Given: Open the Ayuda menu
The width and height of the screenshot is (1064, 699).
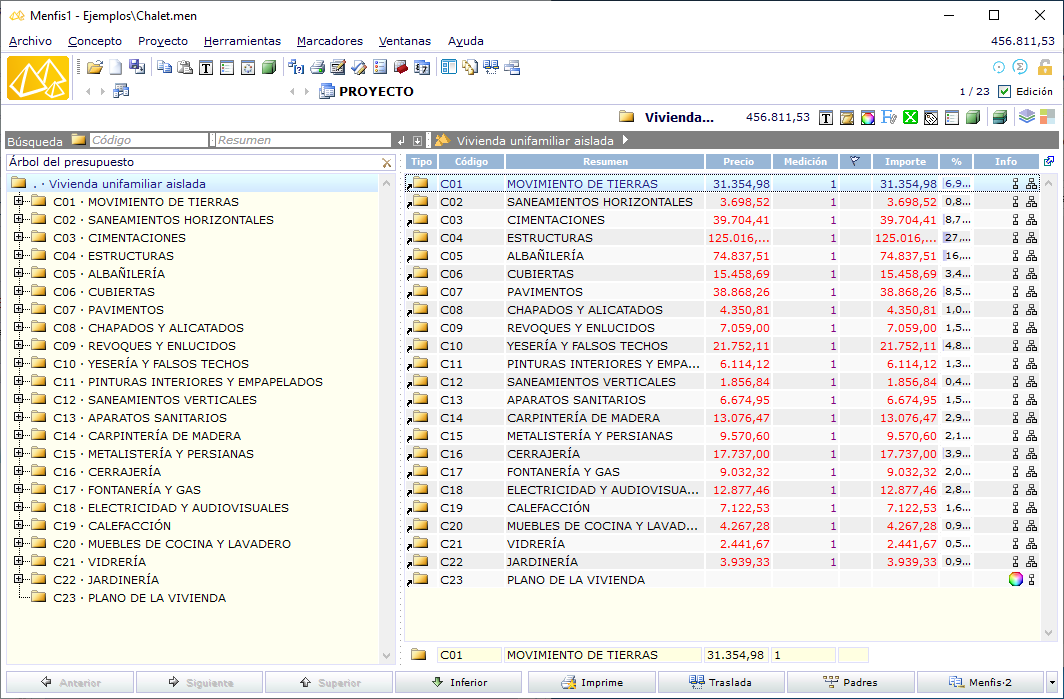Looking at the screenshot, I should 466,41.
